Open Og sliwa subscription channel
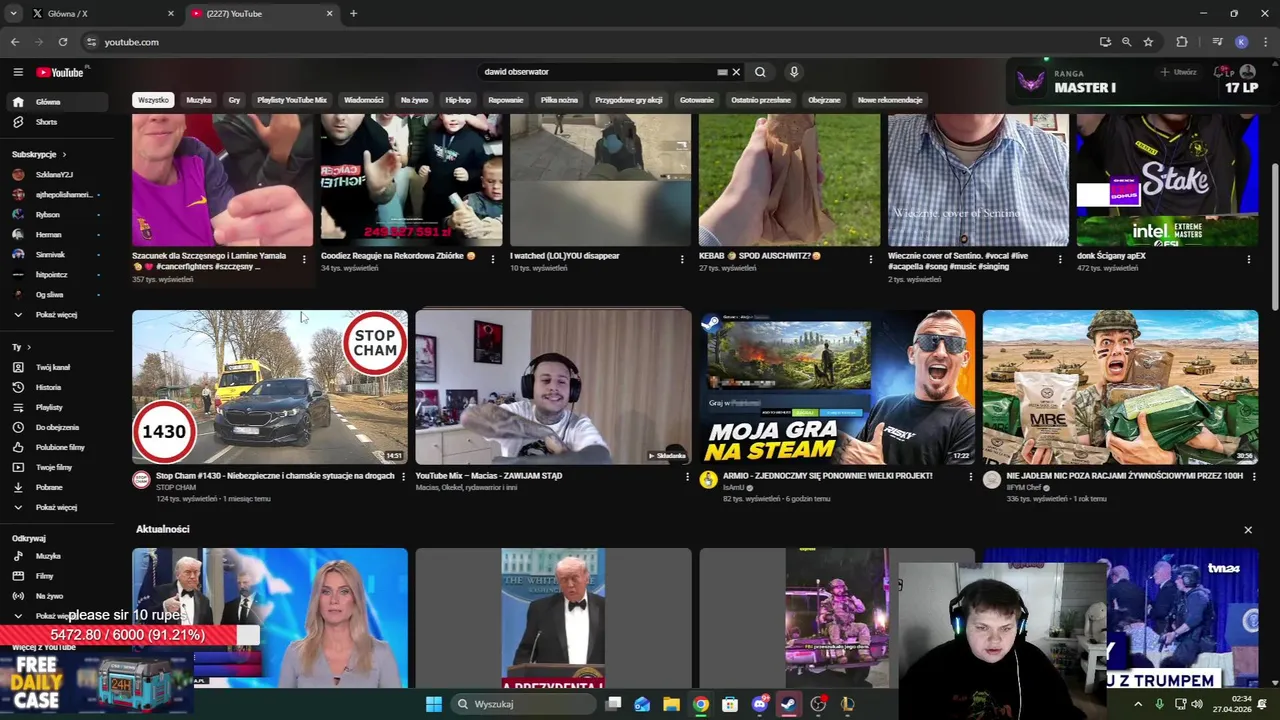Image resolution: width=1280 pixels, height=720 pixels. tap(49, 295)
